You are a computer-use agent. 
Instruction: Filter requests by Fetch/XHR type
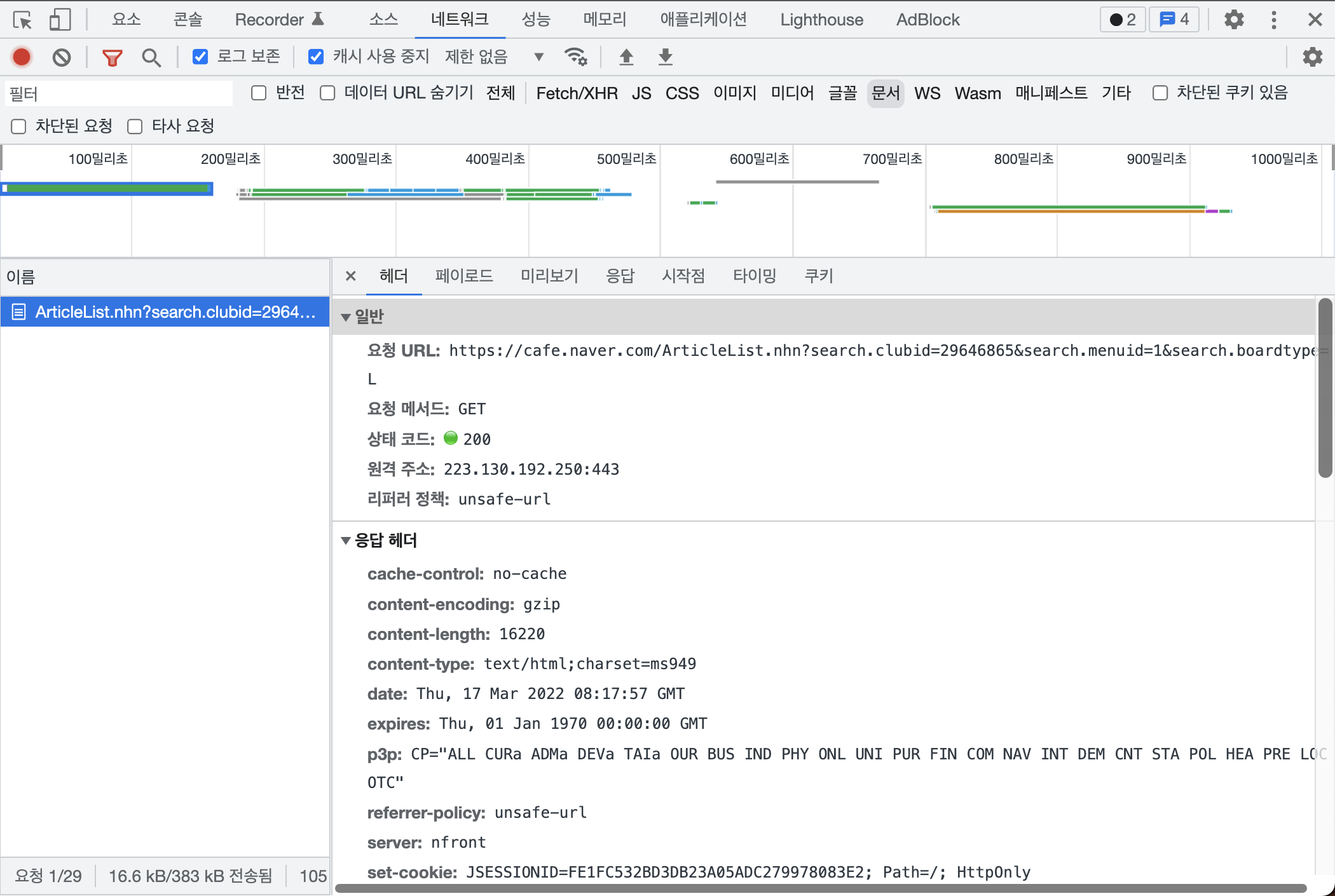pyautogui.click(x=577, y=93)
